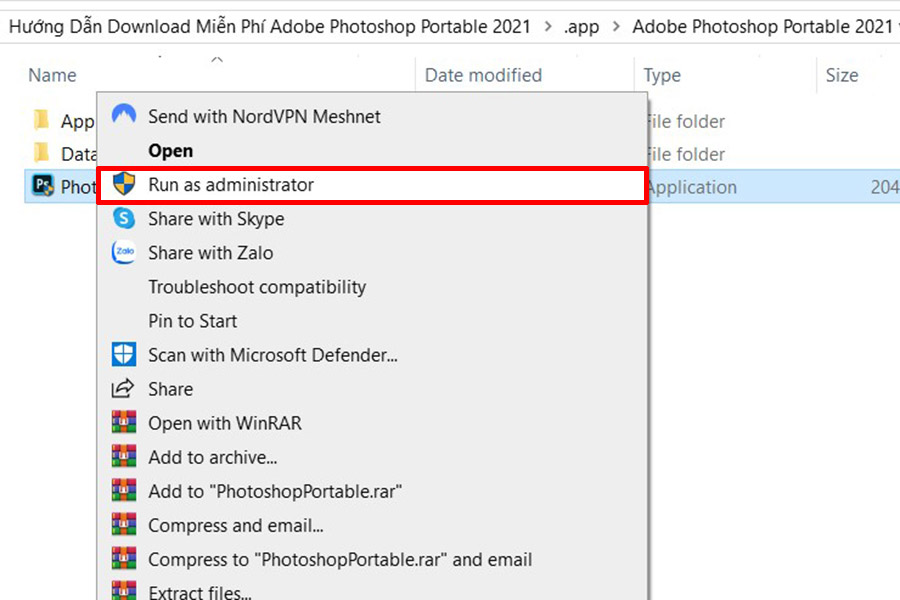Choose Add to "PhotoshopPortable.rar"

(x=275, y=491)
